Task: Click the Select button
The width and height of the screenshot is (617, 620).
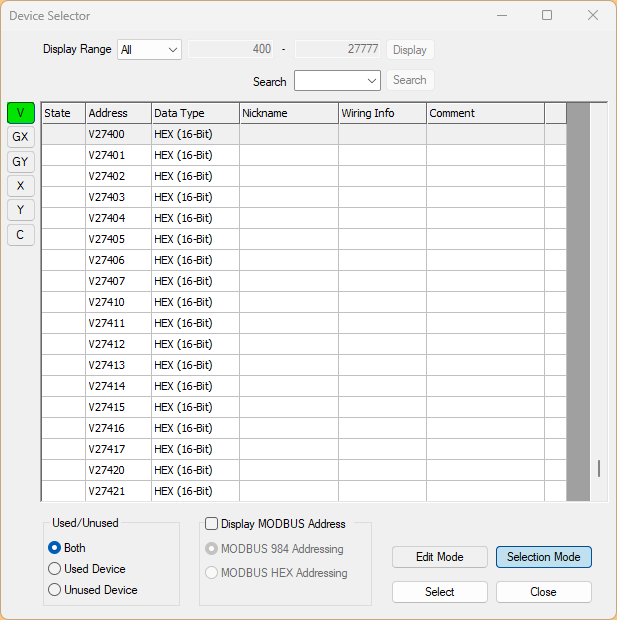Action: click(439, 592)
